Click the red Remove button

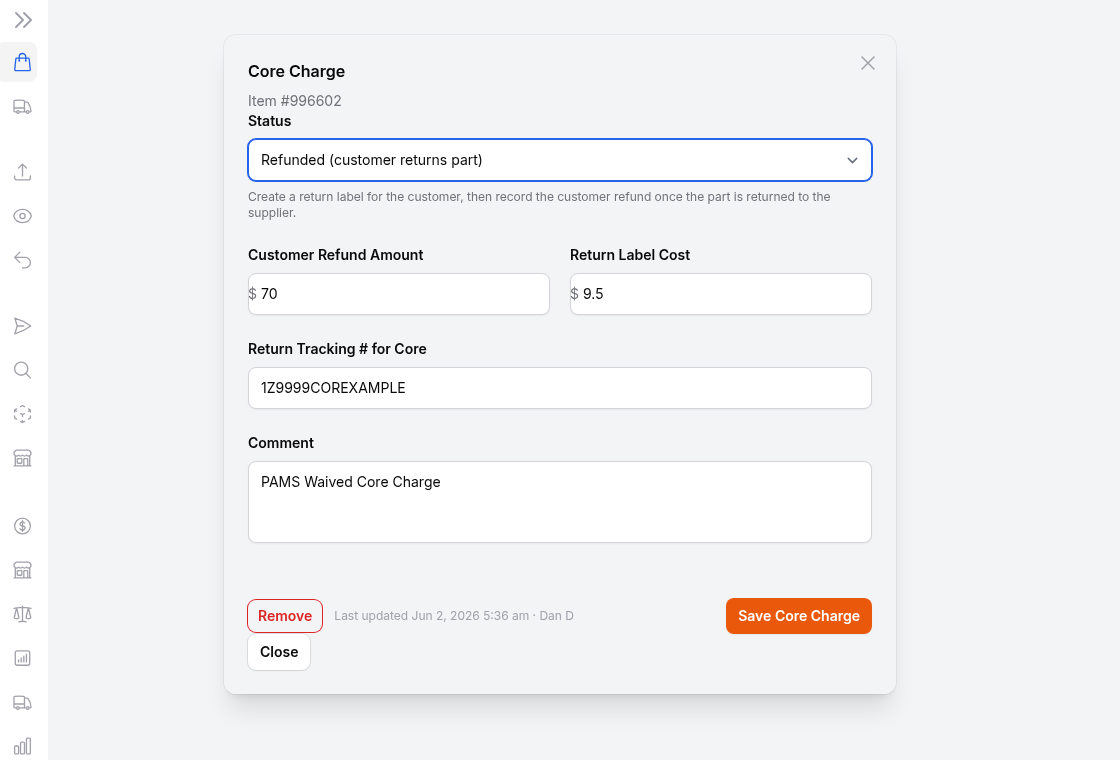click(285, 616)
